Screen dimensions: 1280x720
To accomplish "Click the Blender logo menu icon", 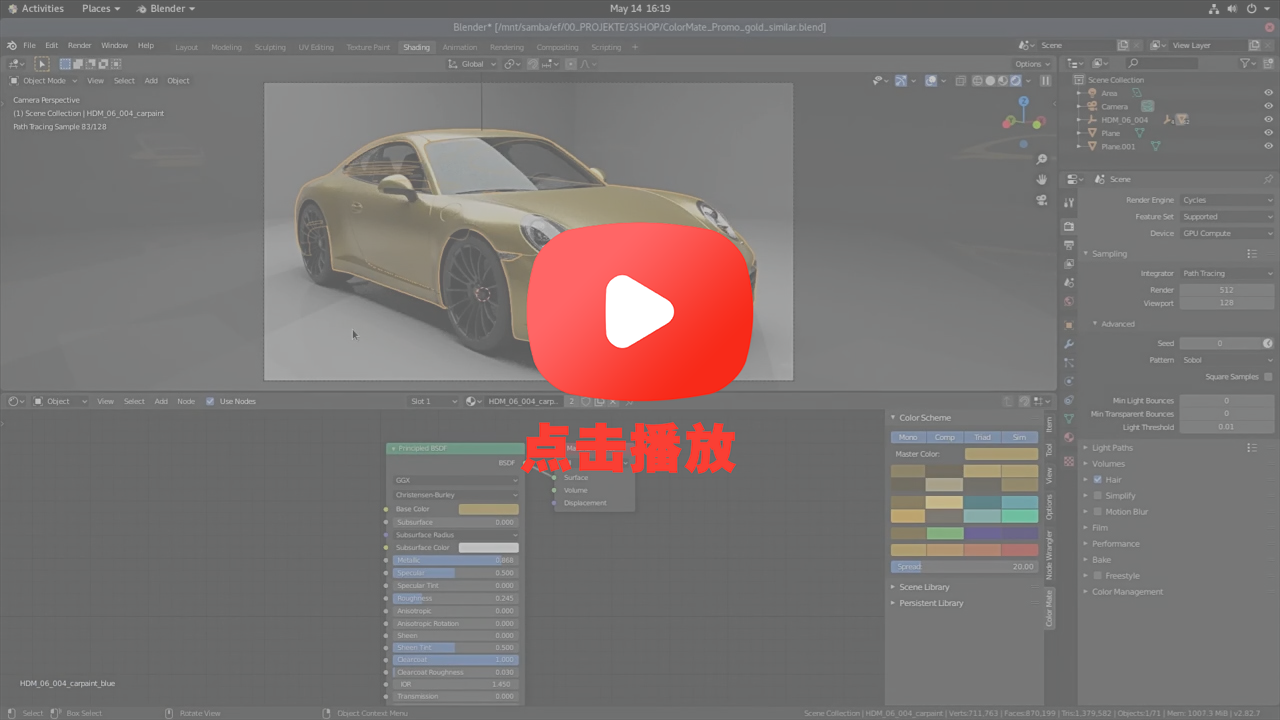I will [x=12, y=46].
